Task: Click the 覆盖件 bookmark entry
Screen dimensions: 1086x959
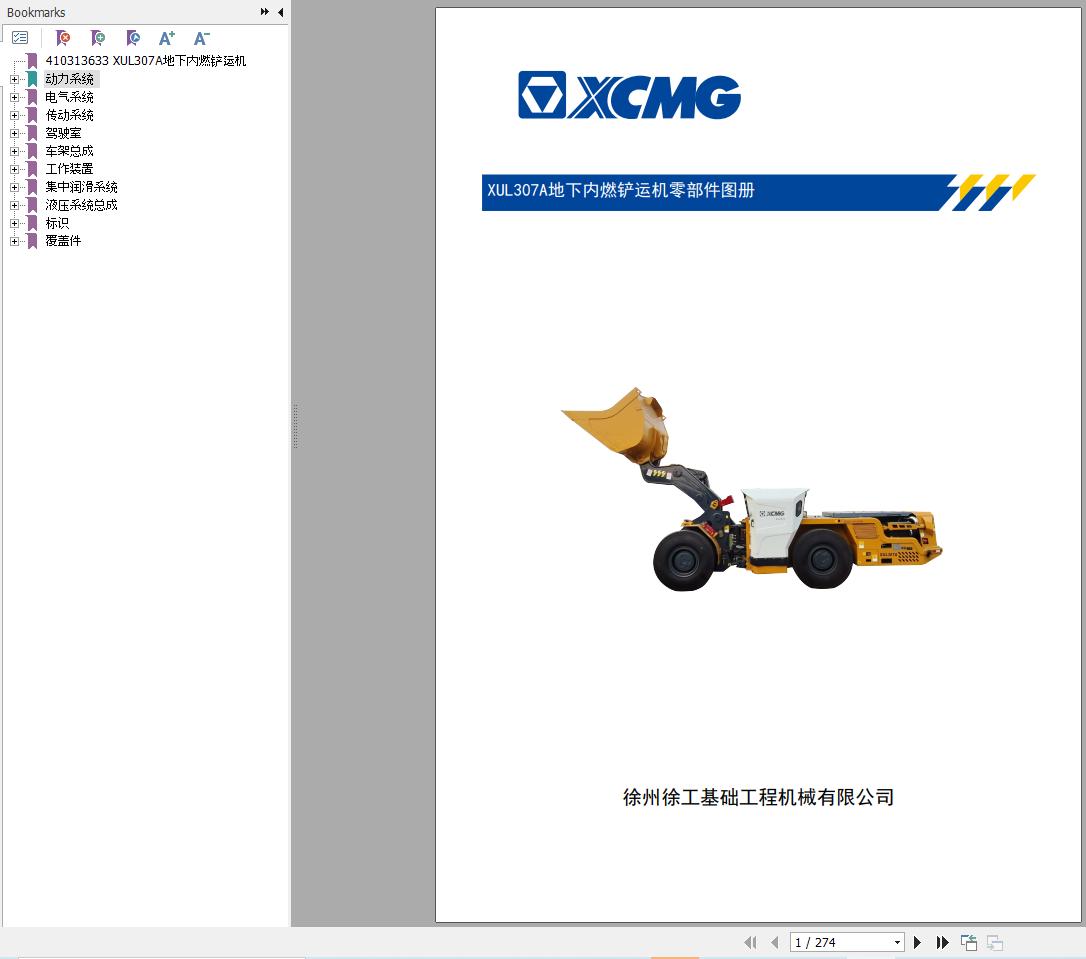Action: point(63,241)
